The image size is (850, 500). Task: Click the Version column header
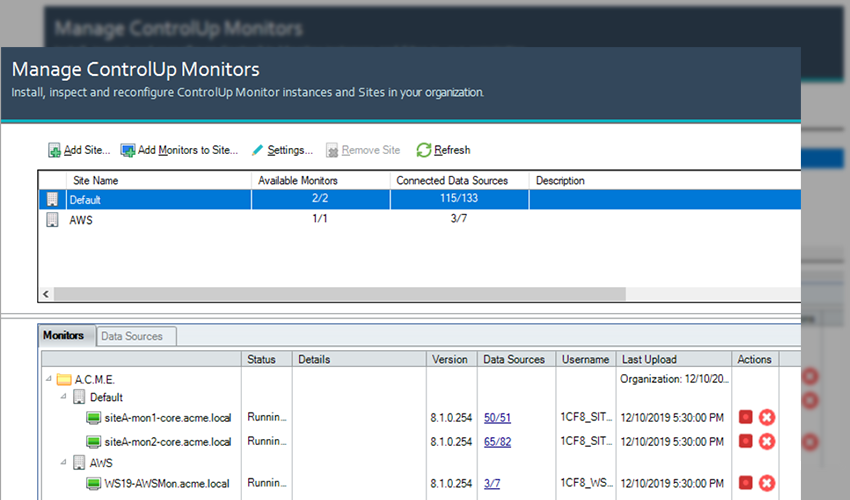tap(451, 359)
